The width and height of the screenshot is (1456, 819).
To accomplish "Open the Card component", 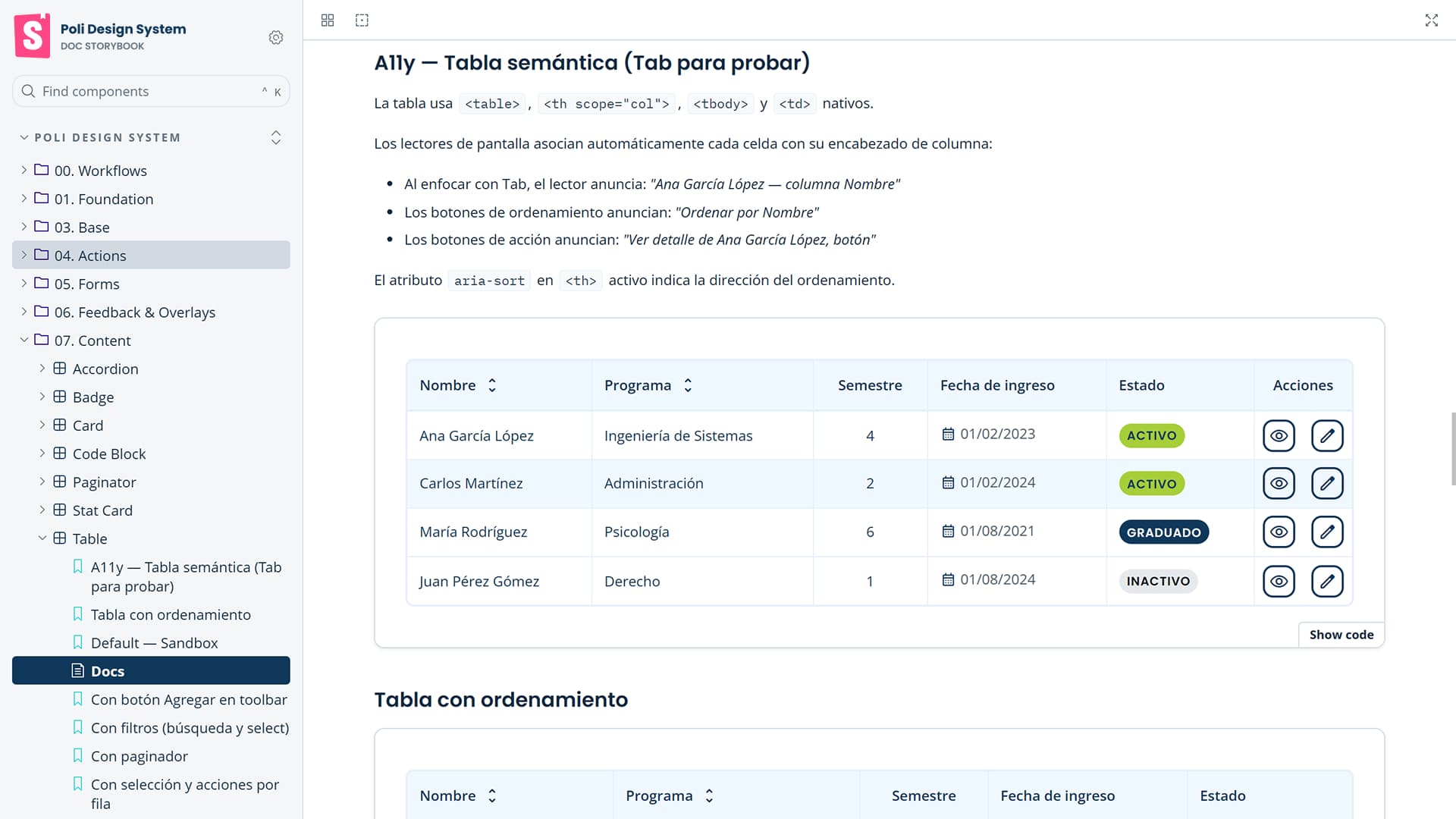I will pyautogui.click(x=151, y=425).
